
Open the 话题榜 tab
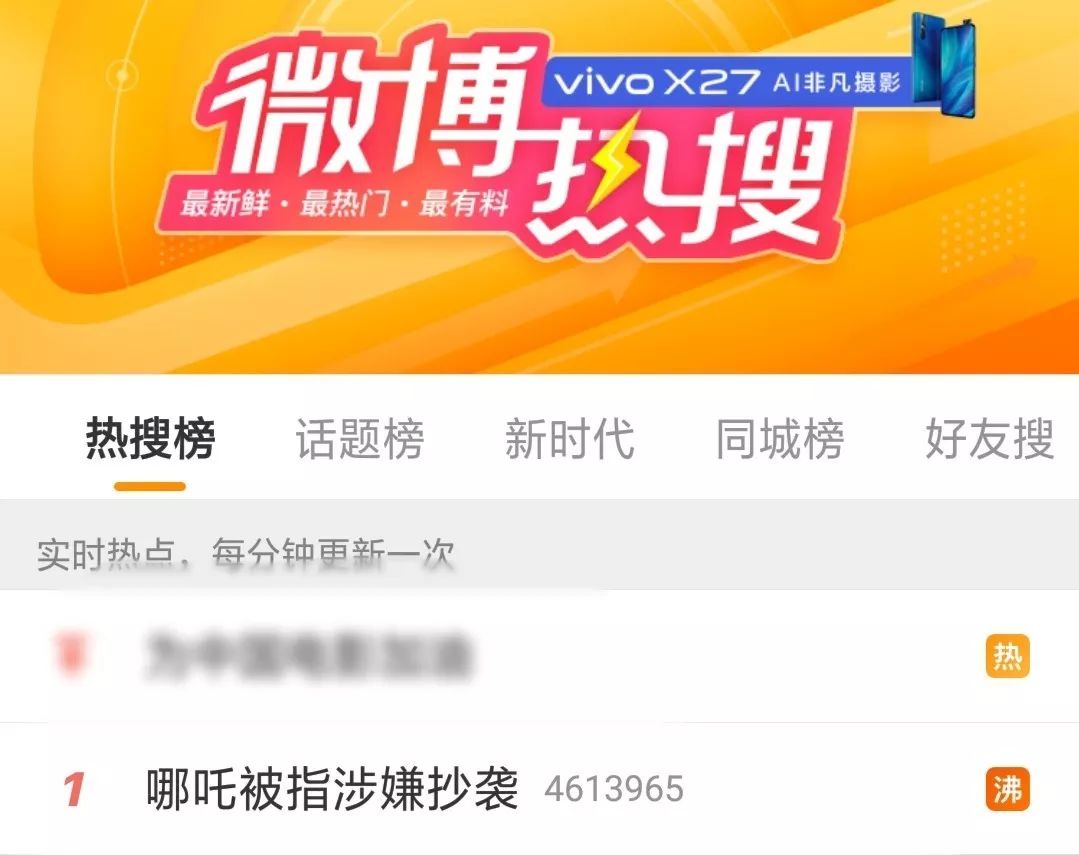point(360,439)
